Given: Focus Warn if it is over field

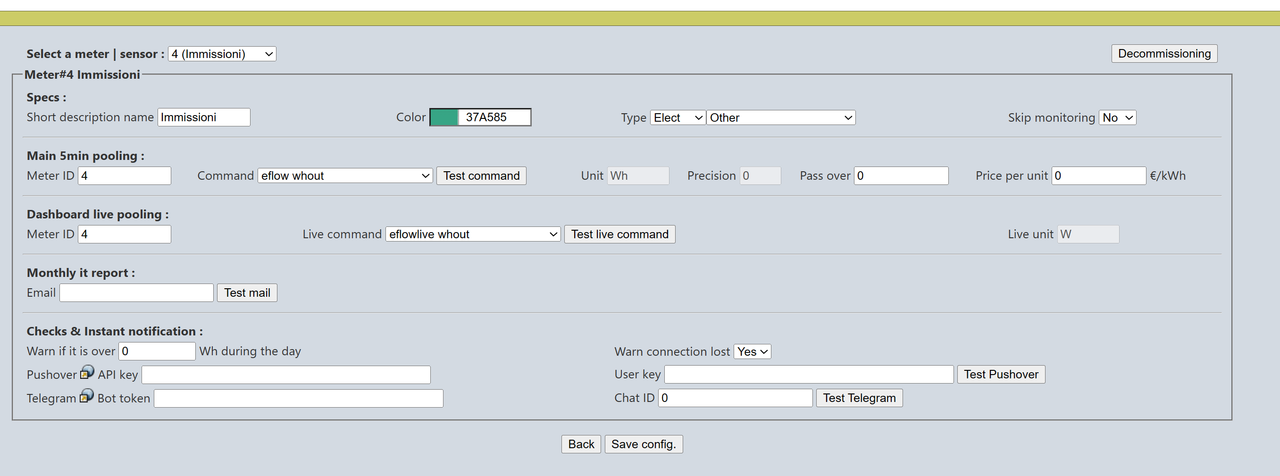Looking at the screenshot, I should click(157, 351).
